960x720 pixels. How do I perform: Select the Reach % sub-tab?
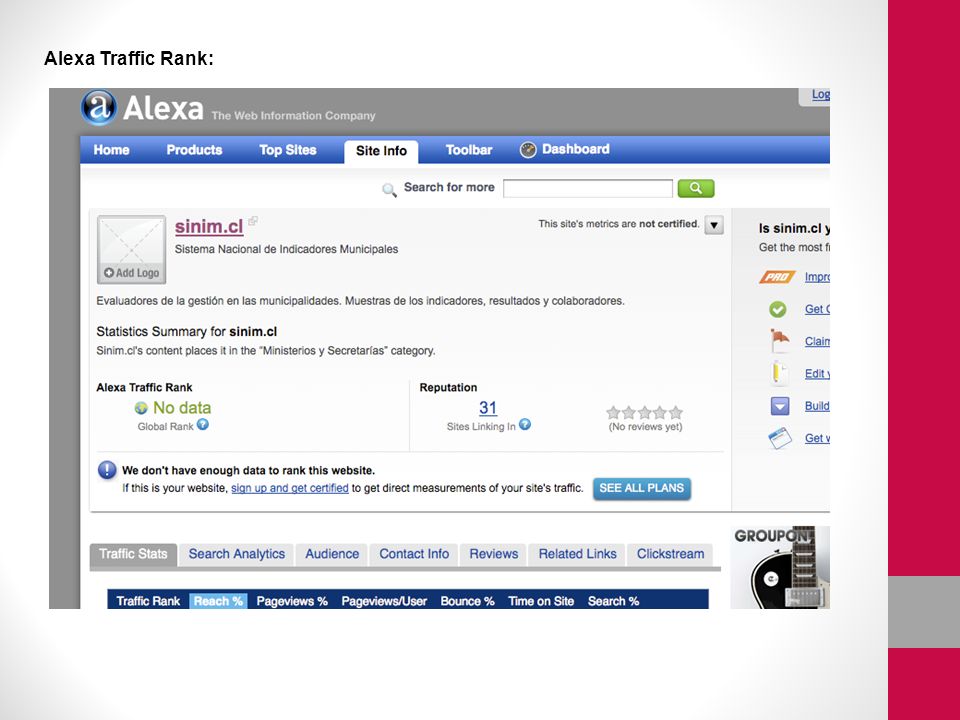[218, 601]
